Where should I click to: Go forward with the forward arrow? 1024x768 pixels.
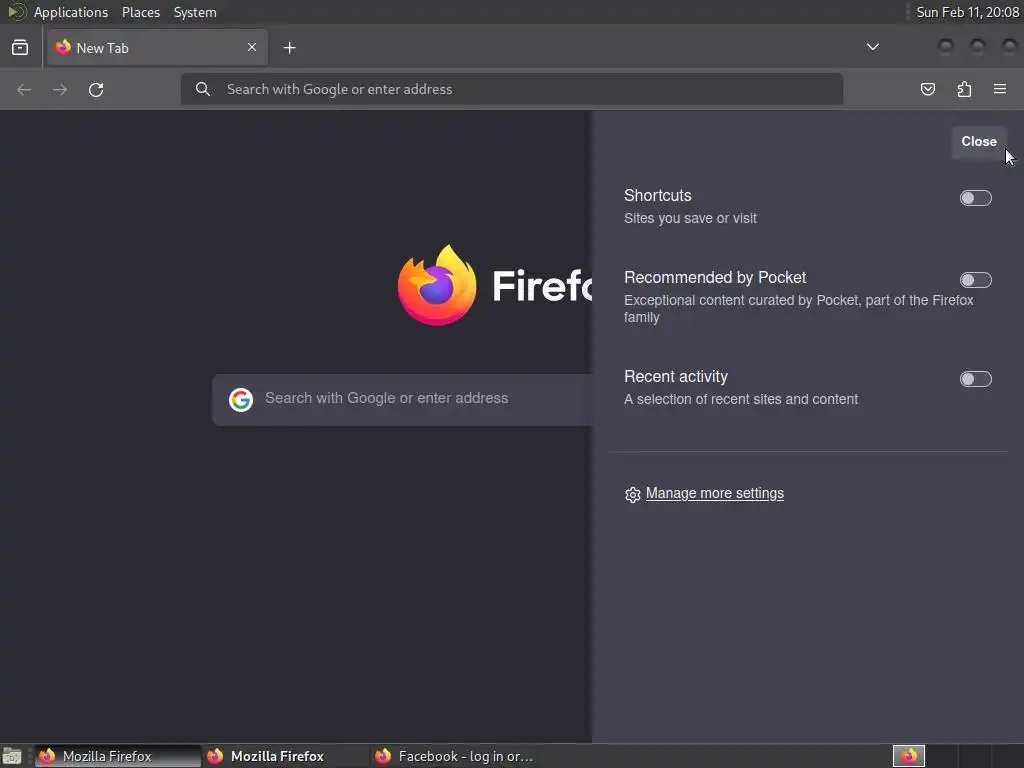pyautogui.click(x=60, y=89)
